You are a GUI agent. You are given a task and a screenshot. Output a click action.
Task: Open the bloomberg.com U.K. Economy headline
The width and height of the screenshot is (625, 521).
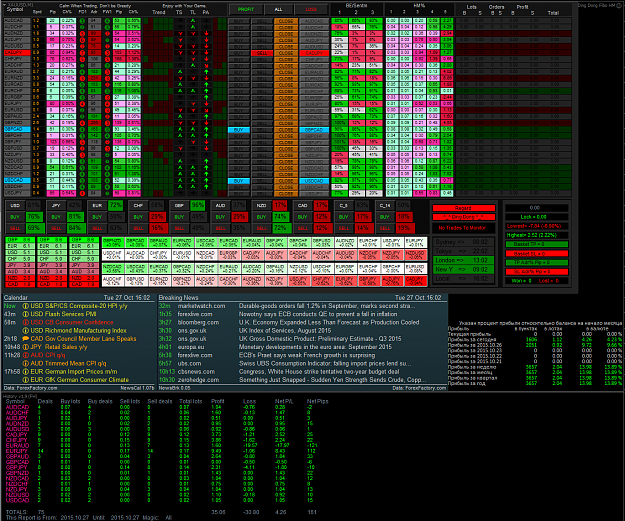329,322
